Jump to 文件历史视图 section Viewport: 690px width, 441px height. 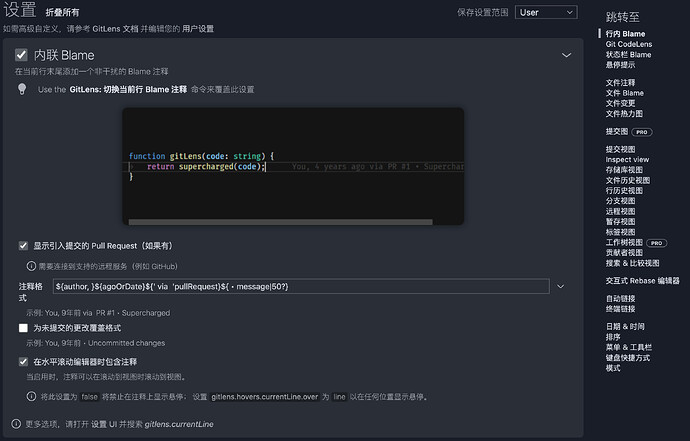click(x=628, y=180)
